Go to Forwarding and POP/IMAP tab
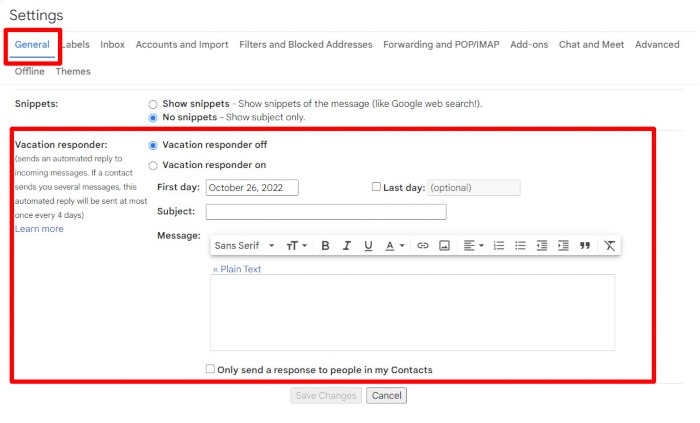Viewport: 700px width, 423px height. point(441,45)
